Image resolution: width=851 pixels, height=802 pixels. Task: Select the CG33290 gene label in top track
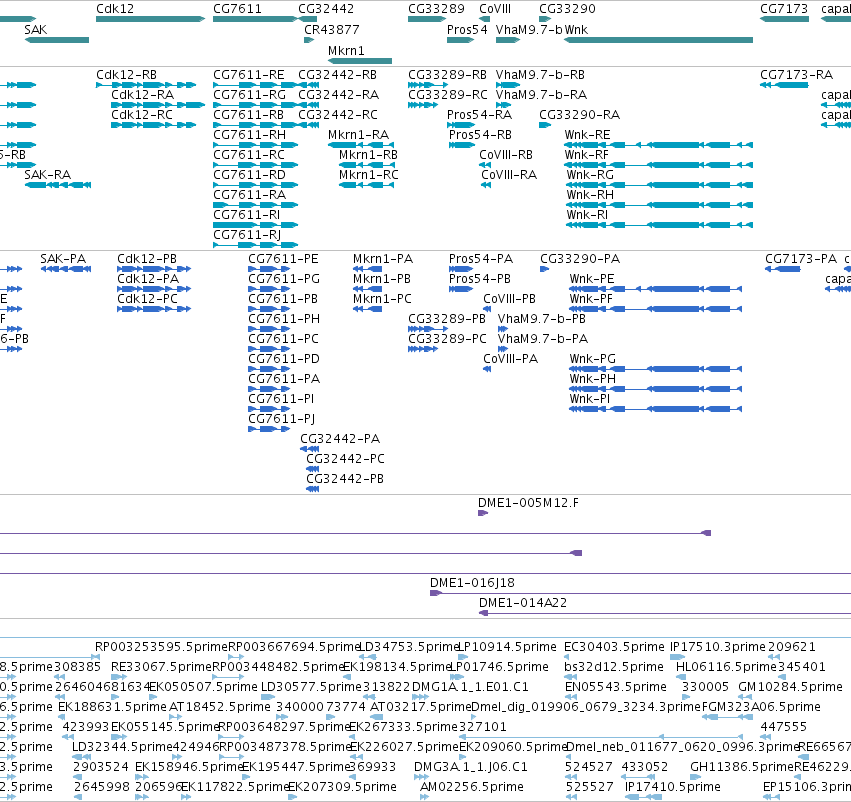[567, 9]
